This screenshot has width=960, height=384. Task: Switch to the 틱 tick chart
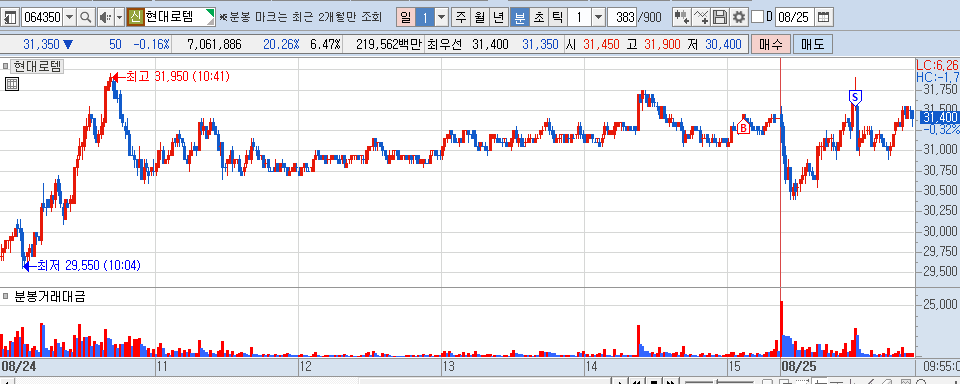pos(558,17)
